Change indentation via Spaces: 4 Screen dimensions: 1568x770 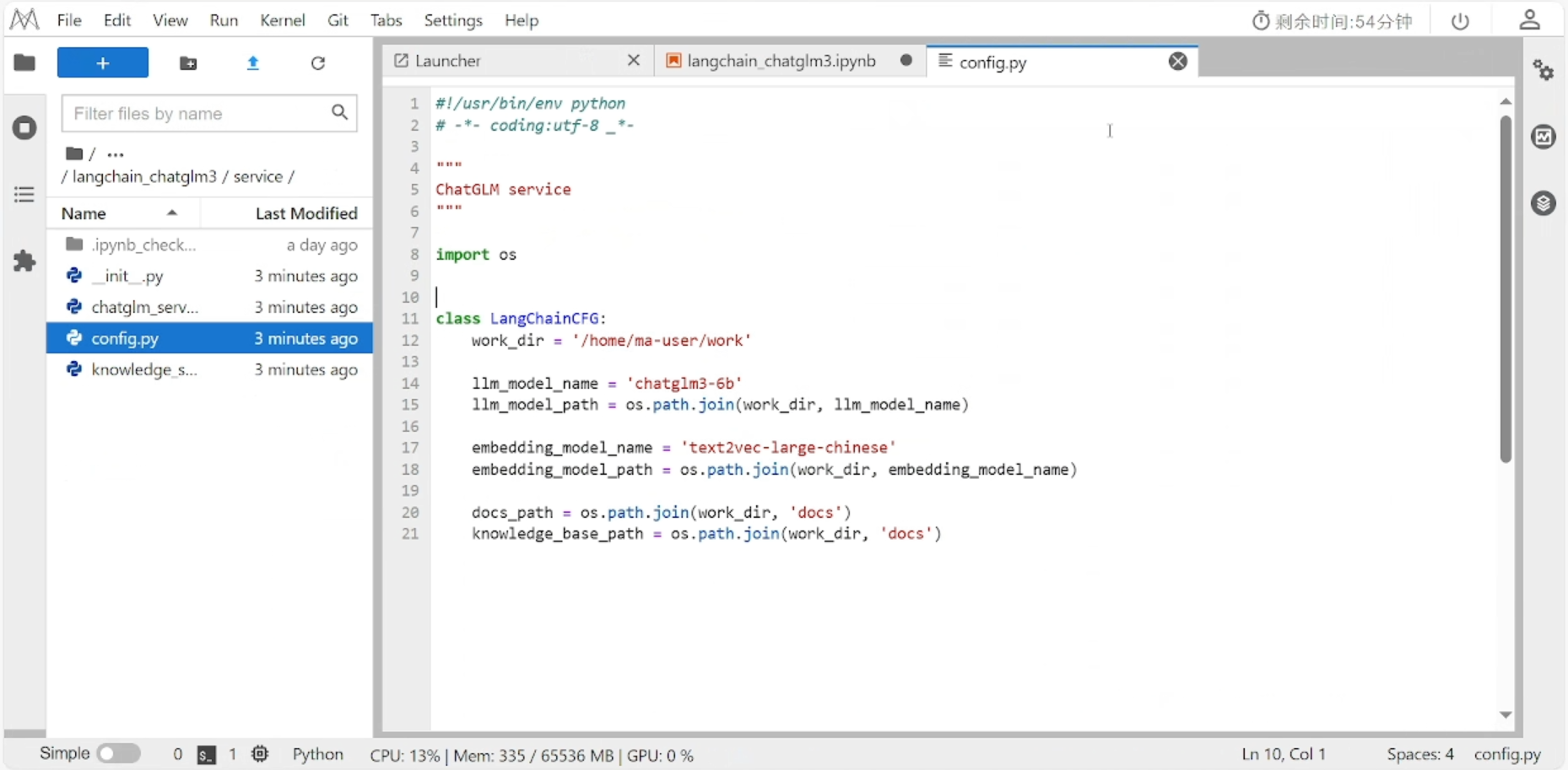1420,755
